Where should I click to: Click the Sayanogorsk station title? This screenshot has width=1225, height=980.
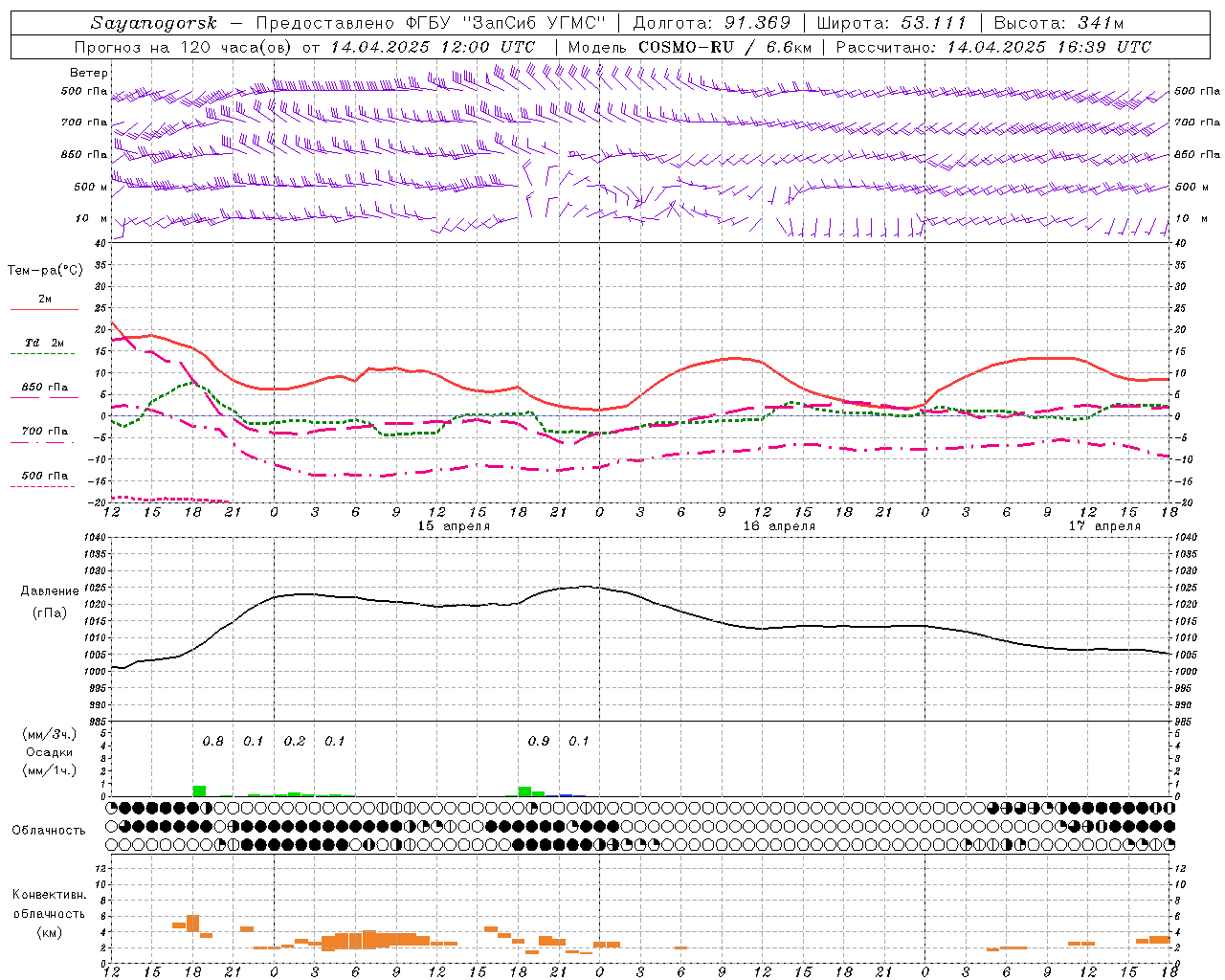pyautogui.click(x=154, y=23)
